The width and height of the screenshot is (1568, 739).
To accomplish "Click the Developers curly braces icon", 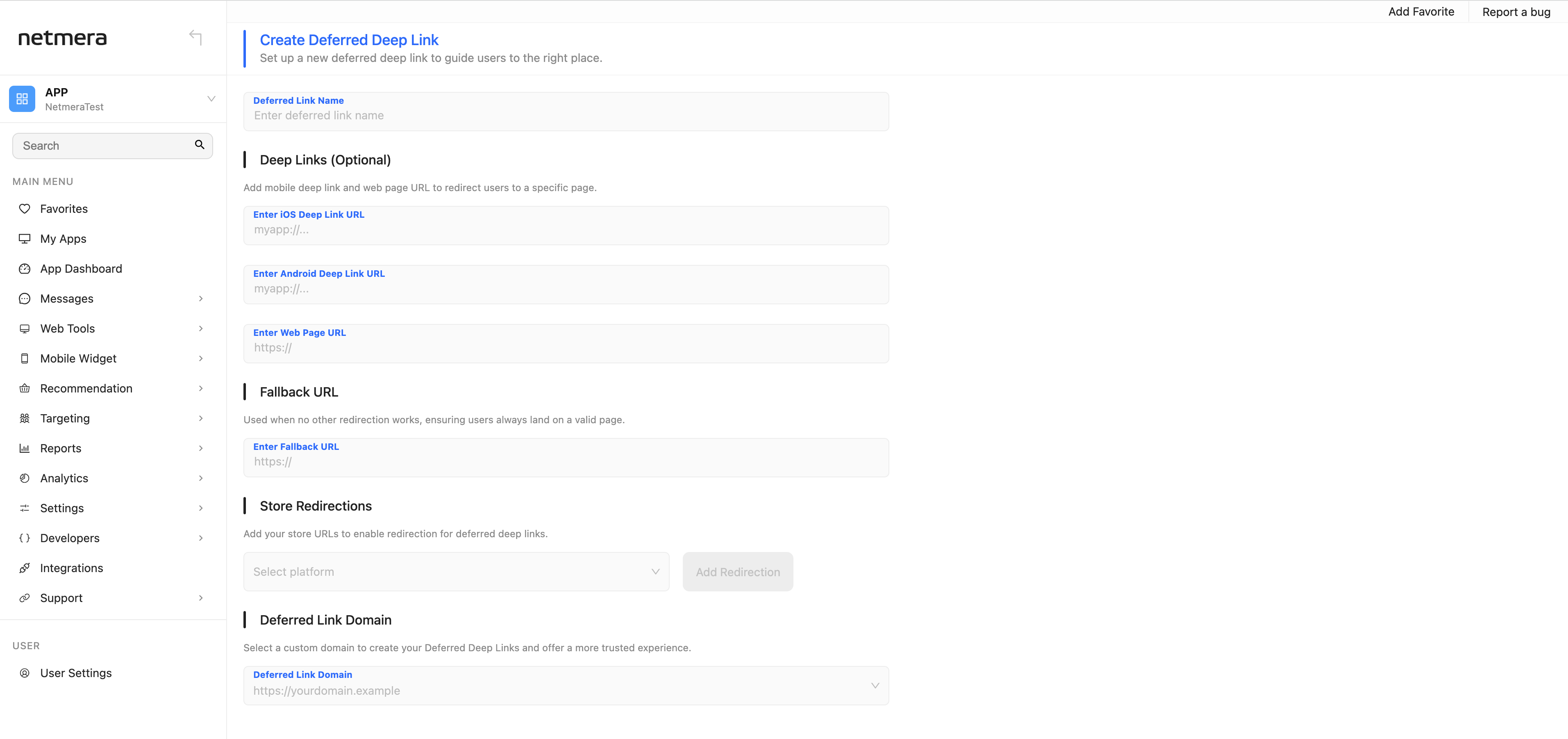I will (24, 538).
